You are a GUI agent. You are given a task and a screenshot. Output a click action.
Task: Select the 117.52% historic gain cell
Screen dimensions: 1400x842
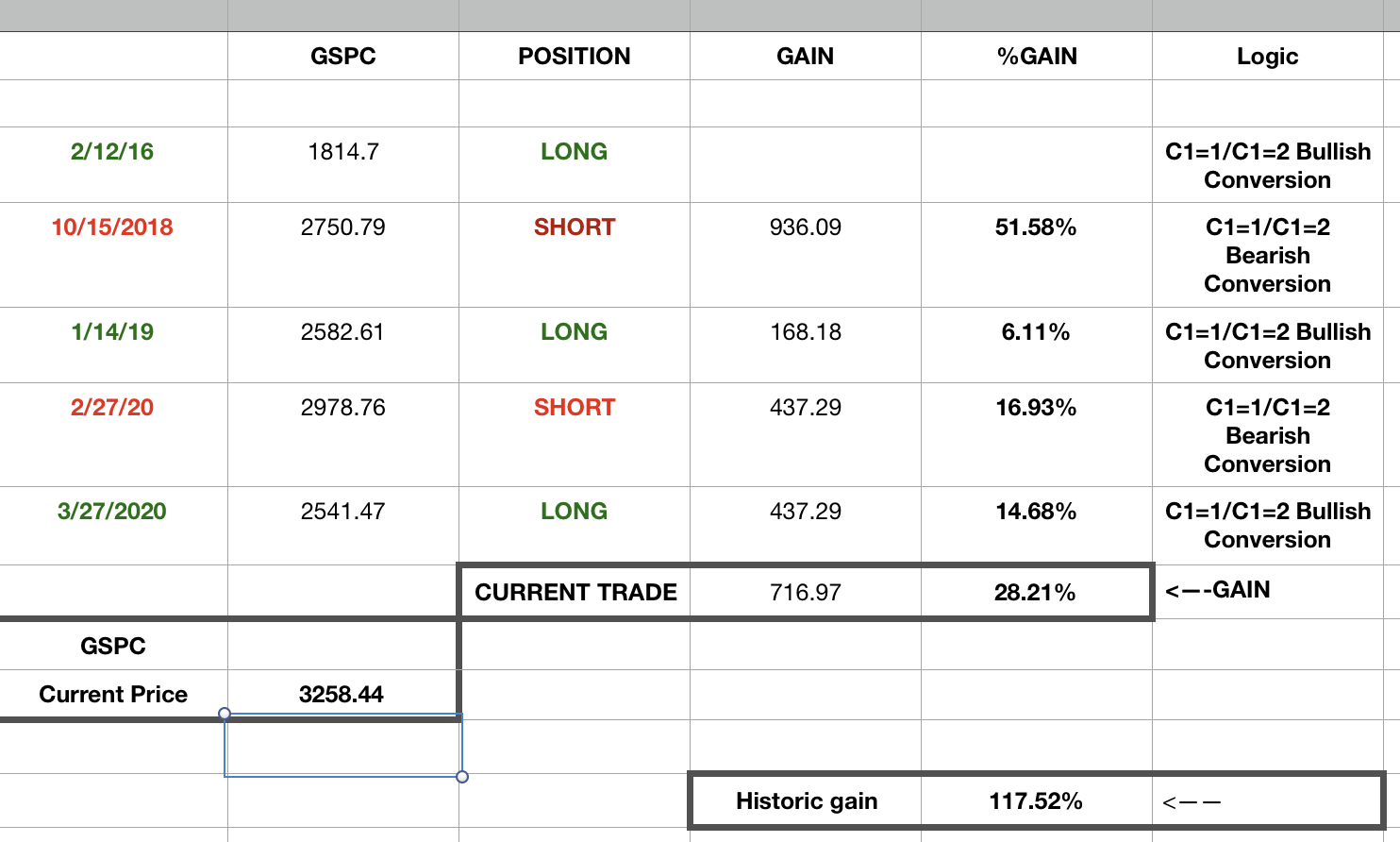(x=1036, y=801)
